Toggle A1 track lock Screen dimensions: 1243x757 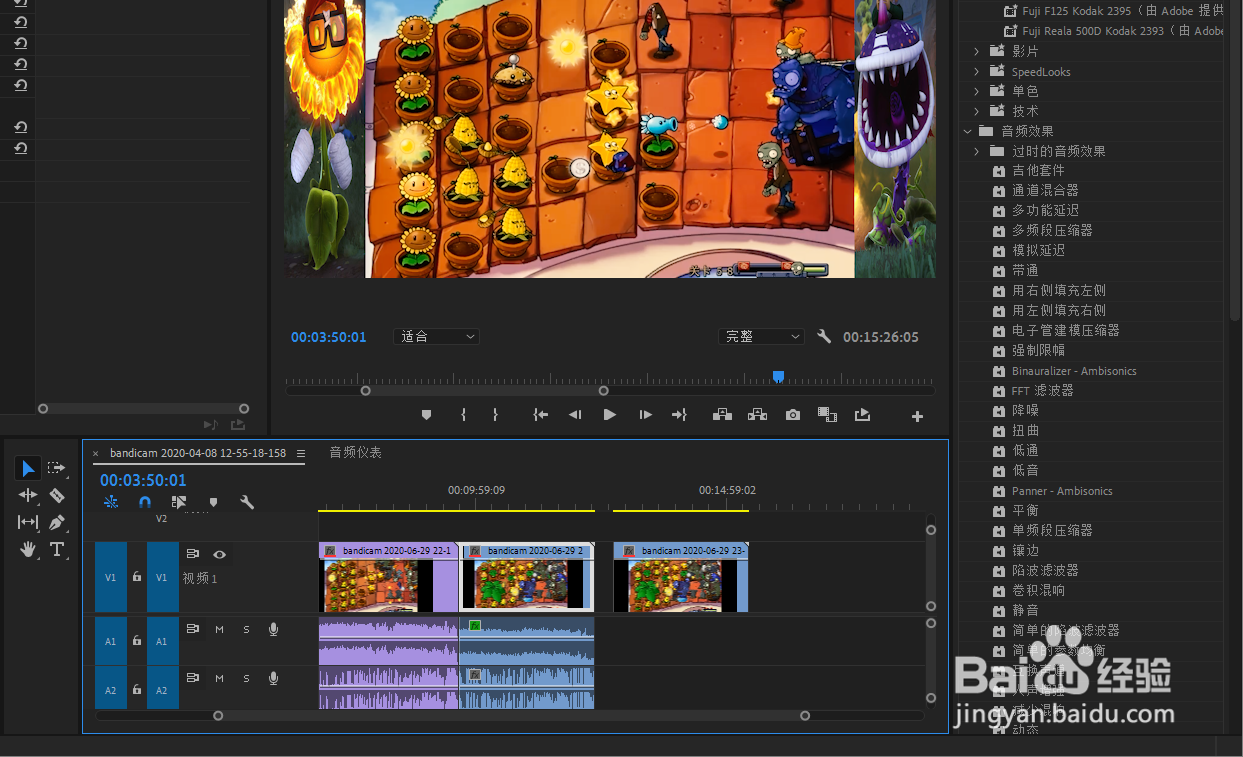(x=137, y=641)
